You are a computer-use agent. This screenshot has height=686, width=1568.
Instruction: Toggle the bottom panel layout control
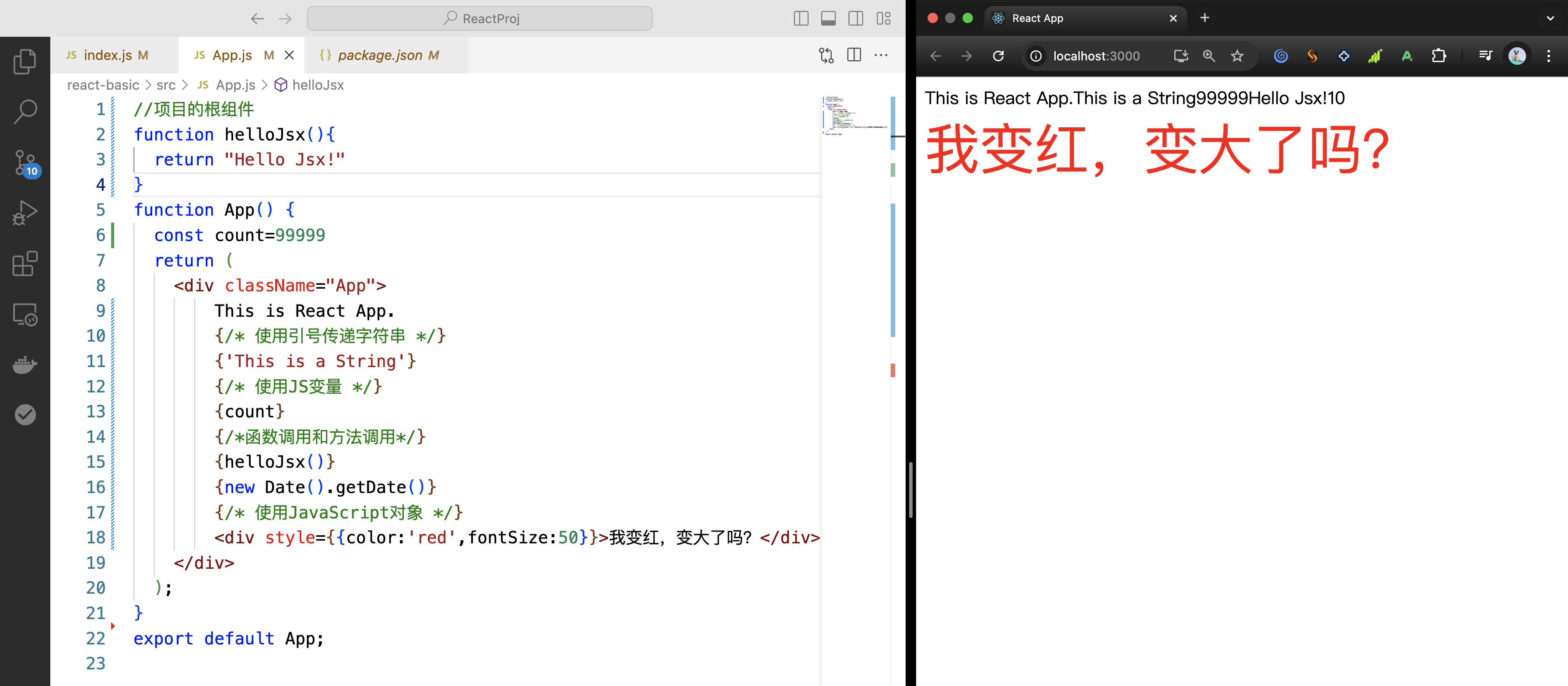(x=829, y=18)
